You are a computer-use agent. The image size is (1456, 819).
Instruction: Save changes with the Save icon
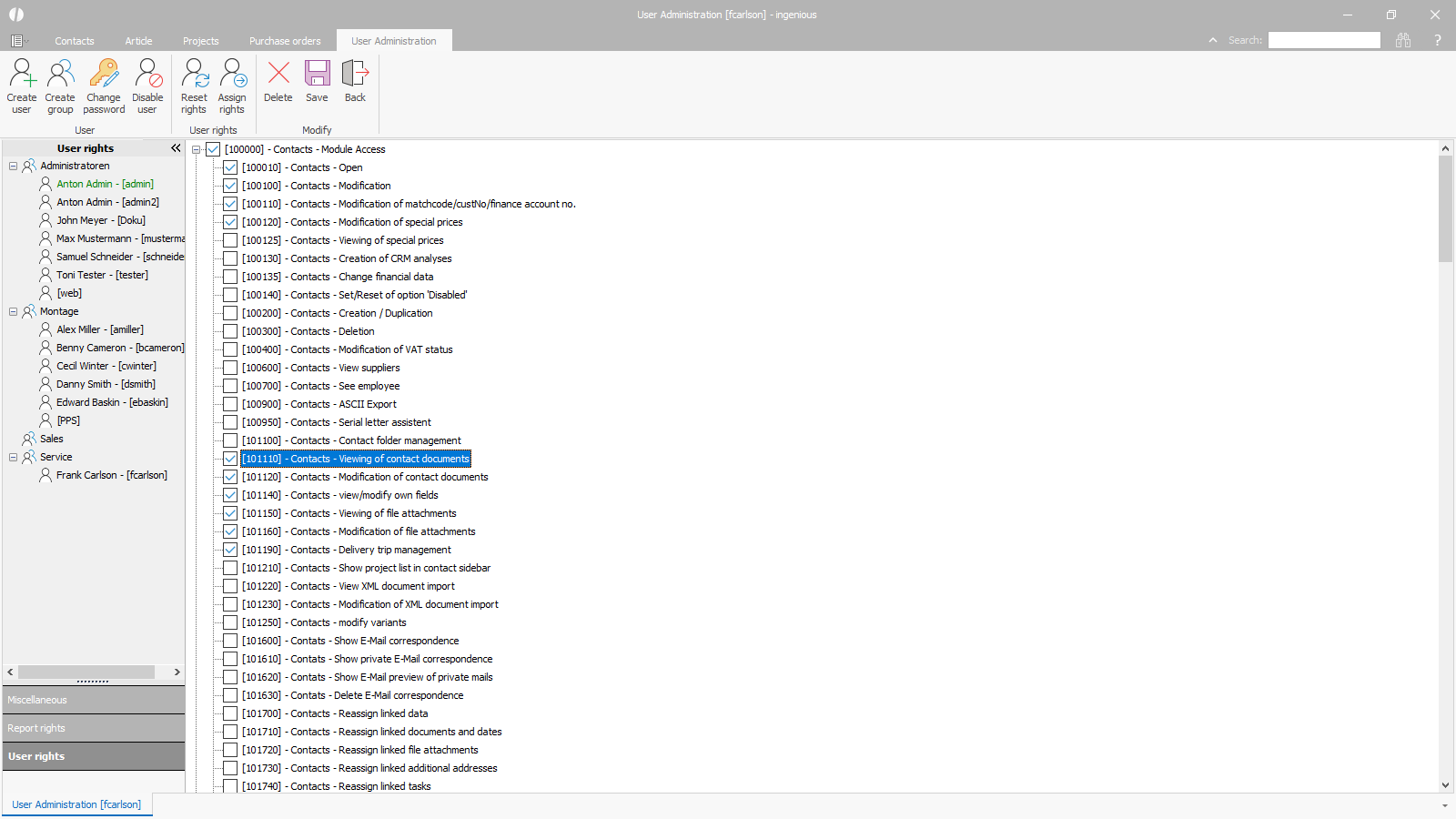tap(317, 75)
